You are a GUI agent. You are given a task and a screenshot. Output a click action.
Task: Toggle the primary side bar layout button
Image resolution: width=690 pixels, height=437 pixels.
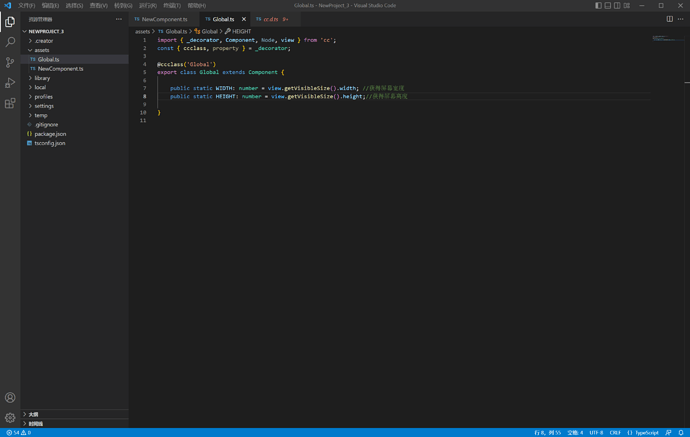pyautogui.click(x=598, y=5)
